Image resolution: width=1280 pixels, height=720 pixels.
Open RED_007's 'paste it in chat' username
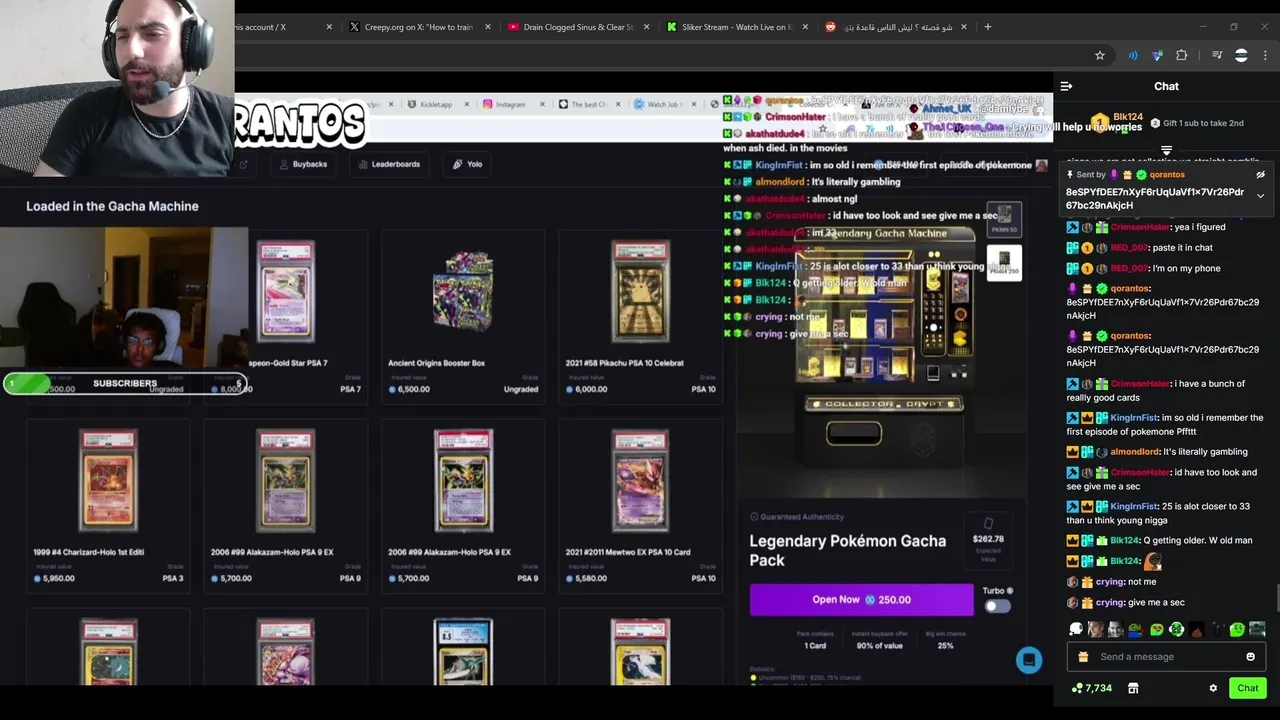click(1129, 248)
